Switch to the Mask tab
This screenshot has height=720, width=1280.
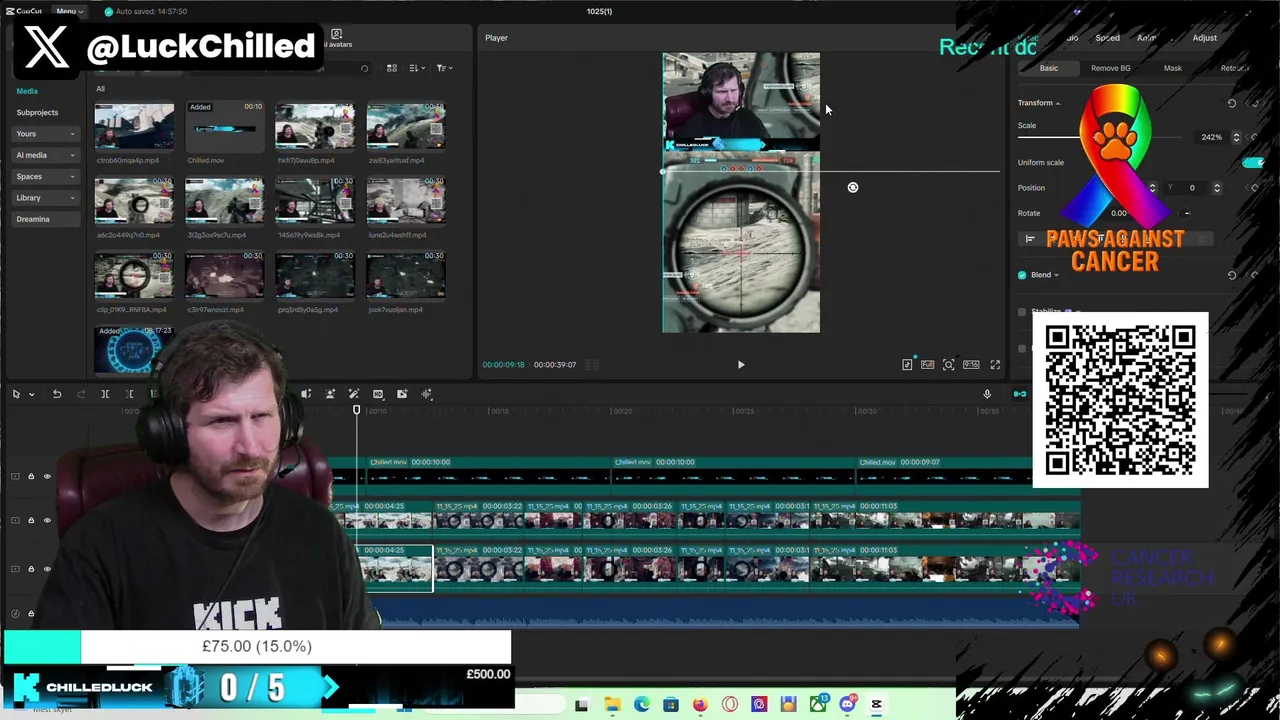click(x=1172, y=68)
